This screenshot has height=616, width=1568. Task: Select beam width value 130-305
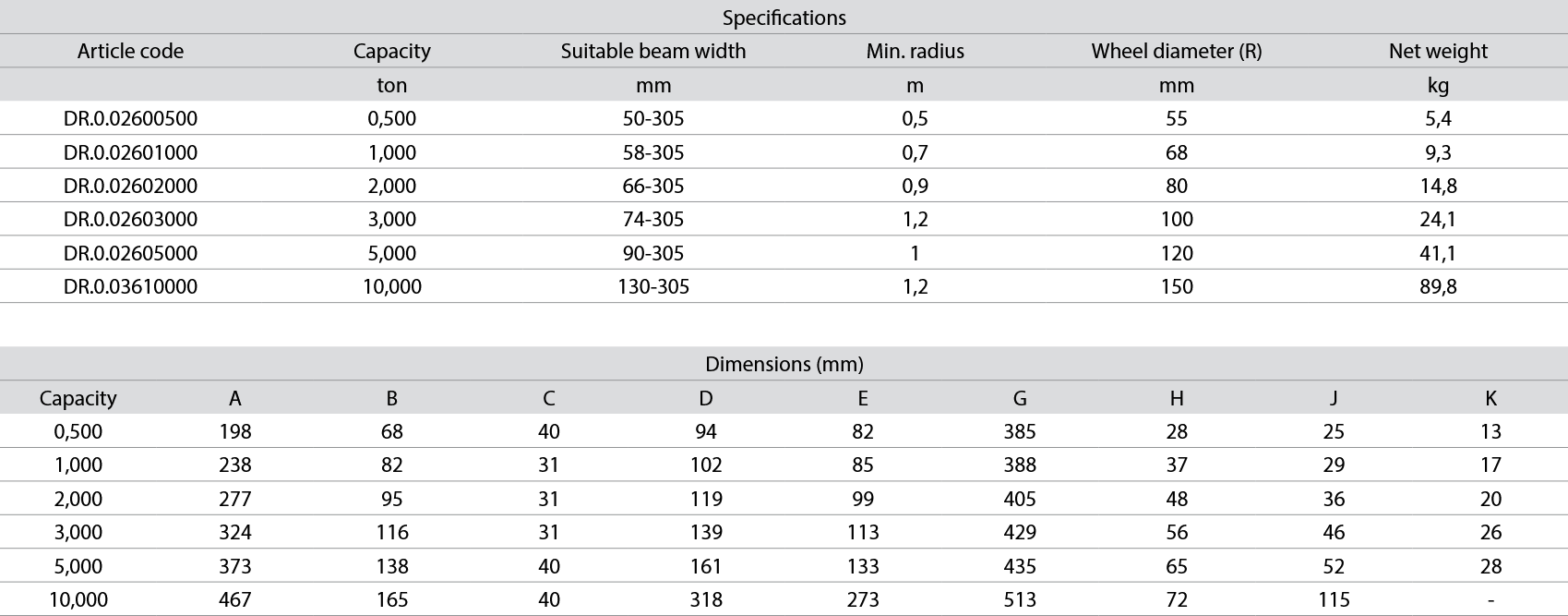(653, 287)
